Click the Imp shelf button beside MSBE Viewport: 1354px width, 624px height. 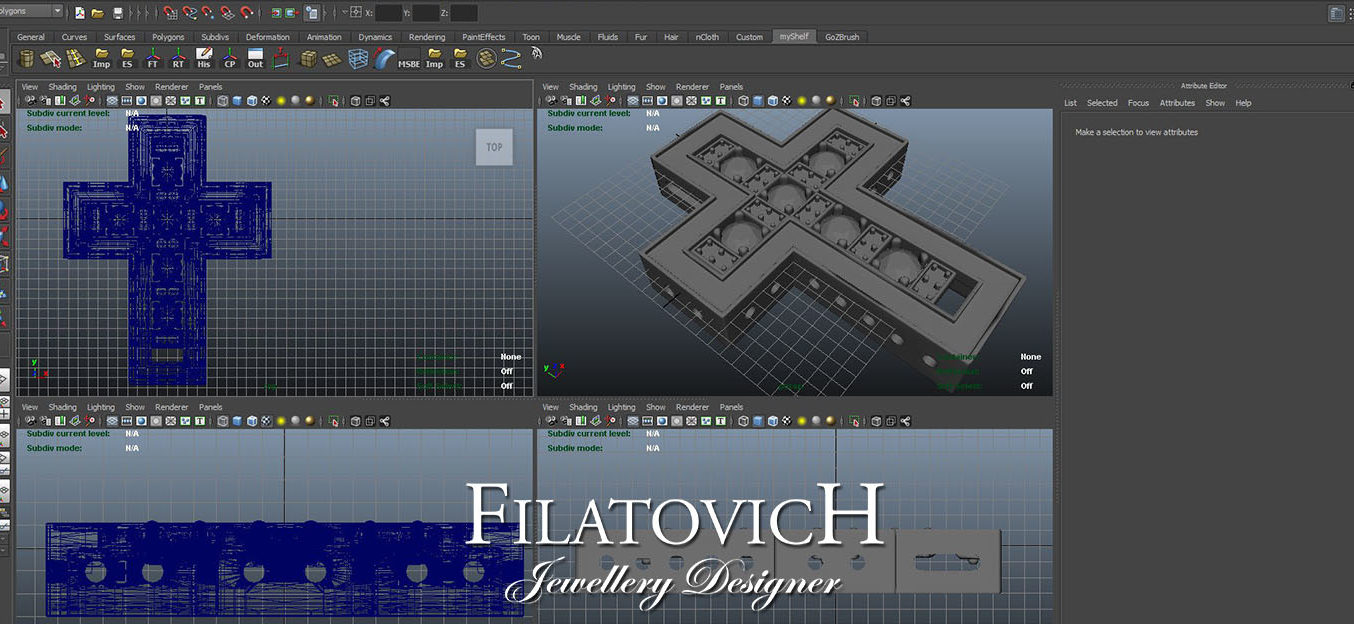(434, 59)
